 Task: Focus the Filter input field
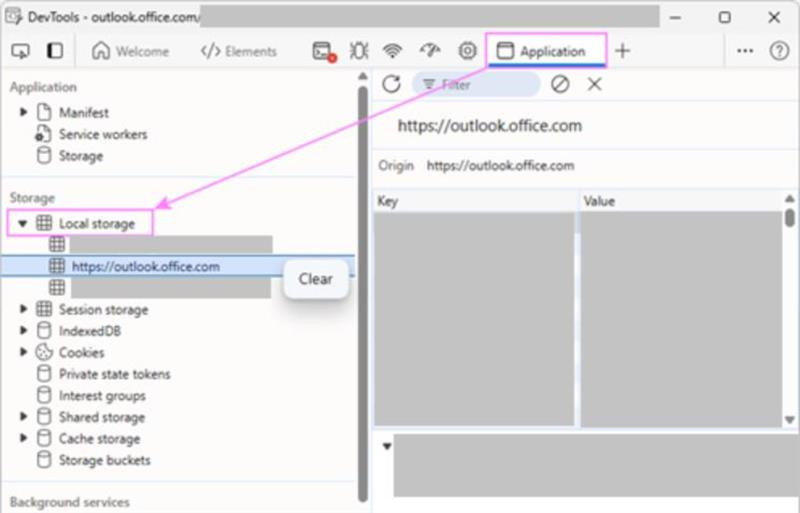[476, 84]
